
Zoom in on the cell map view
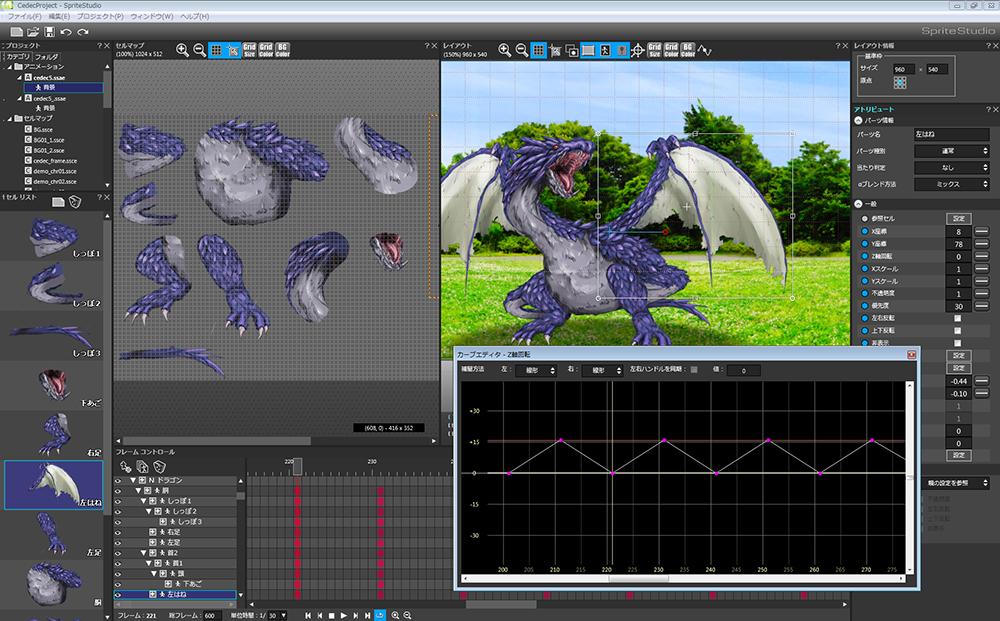tap(182, 50)
